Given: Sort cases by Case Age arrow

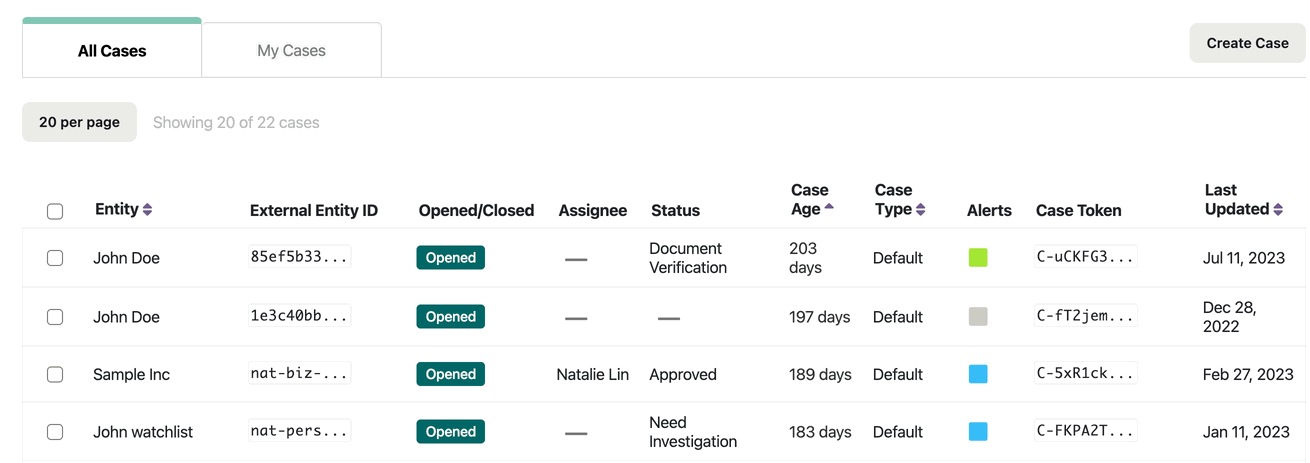Looking at the screenshot, I should pyautogui.click(x=829, y=208).
